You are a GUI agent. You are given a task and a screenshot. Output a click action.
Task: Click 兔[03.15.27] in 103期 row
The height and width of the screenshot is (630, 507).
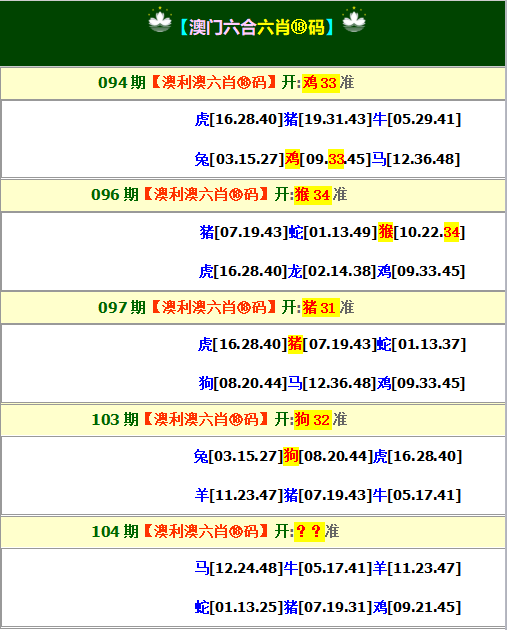pyautogui.click(x=238, y=456)
